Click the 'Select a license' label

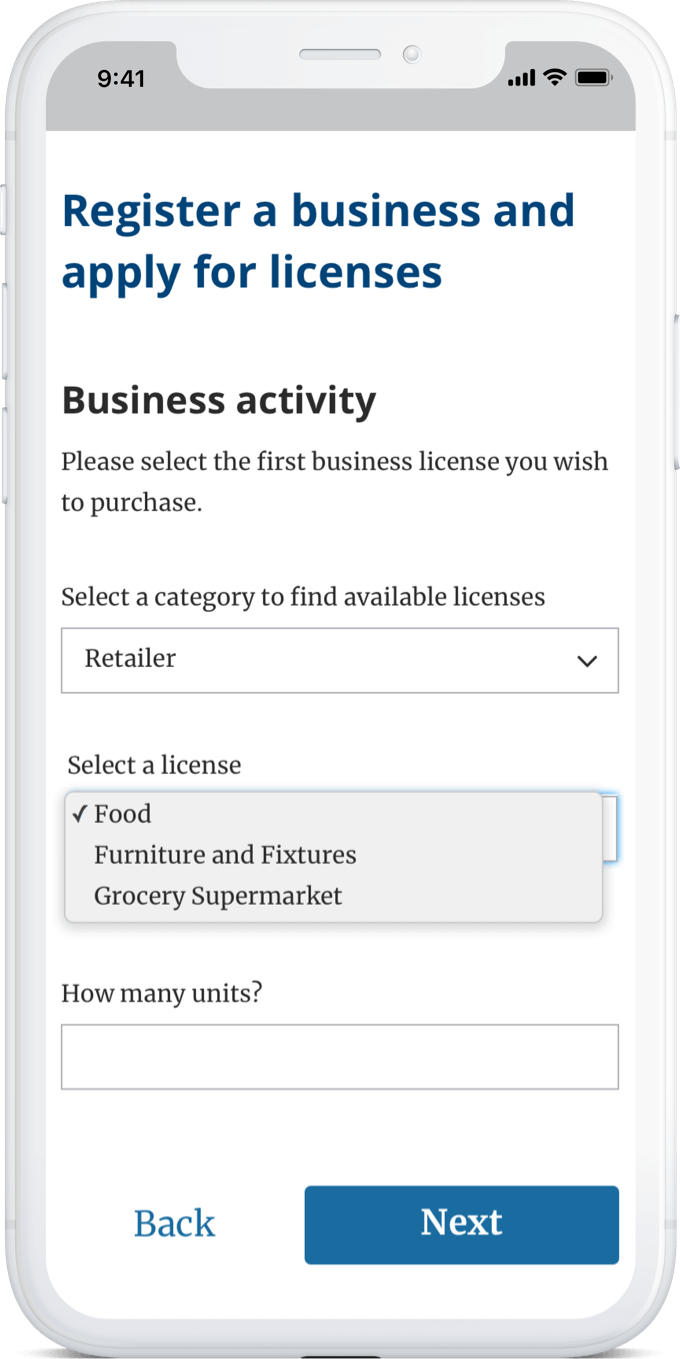(155, 765)
